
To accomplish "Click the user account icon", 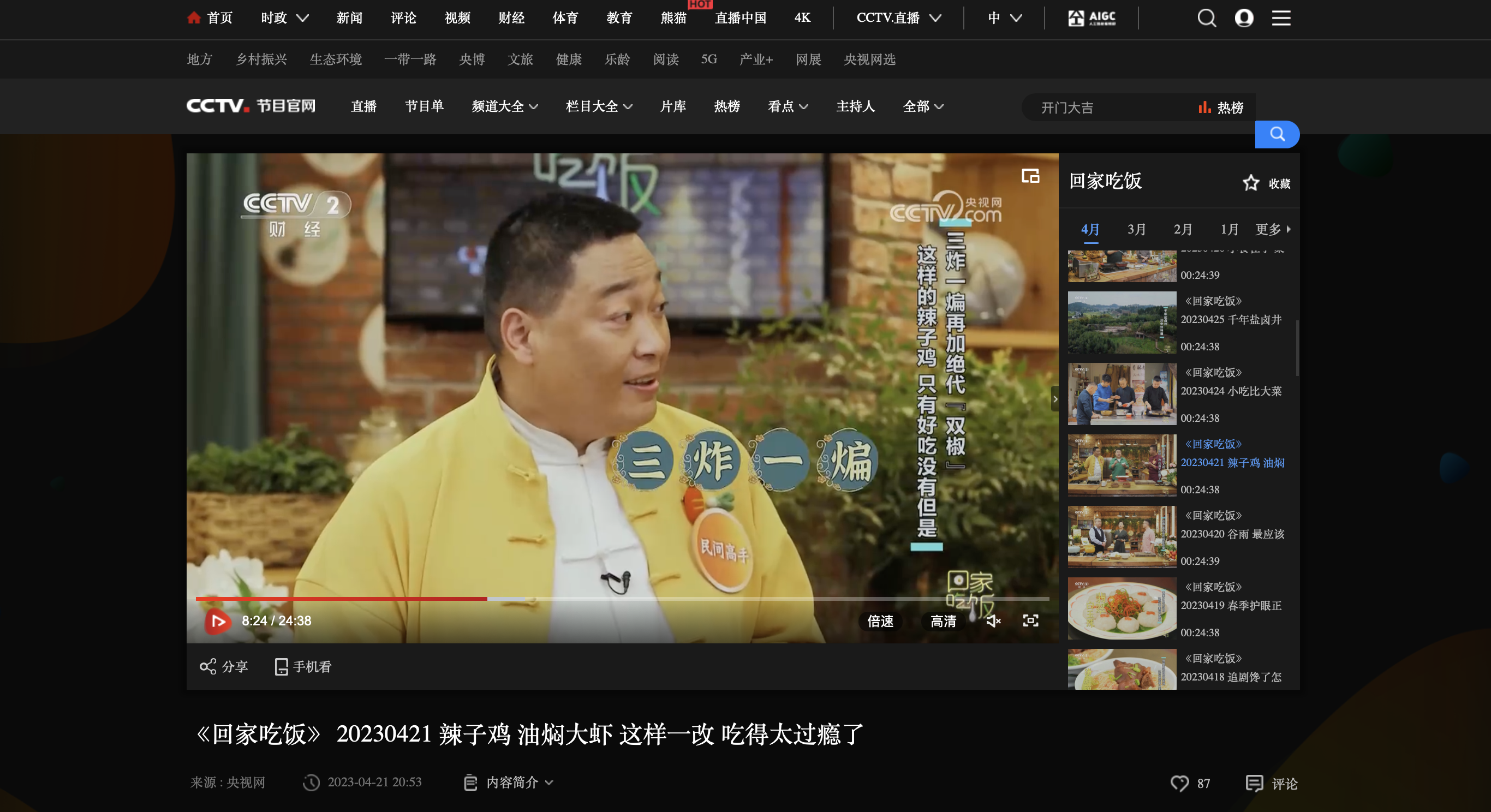I will click(x=1244, y=18).
